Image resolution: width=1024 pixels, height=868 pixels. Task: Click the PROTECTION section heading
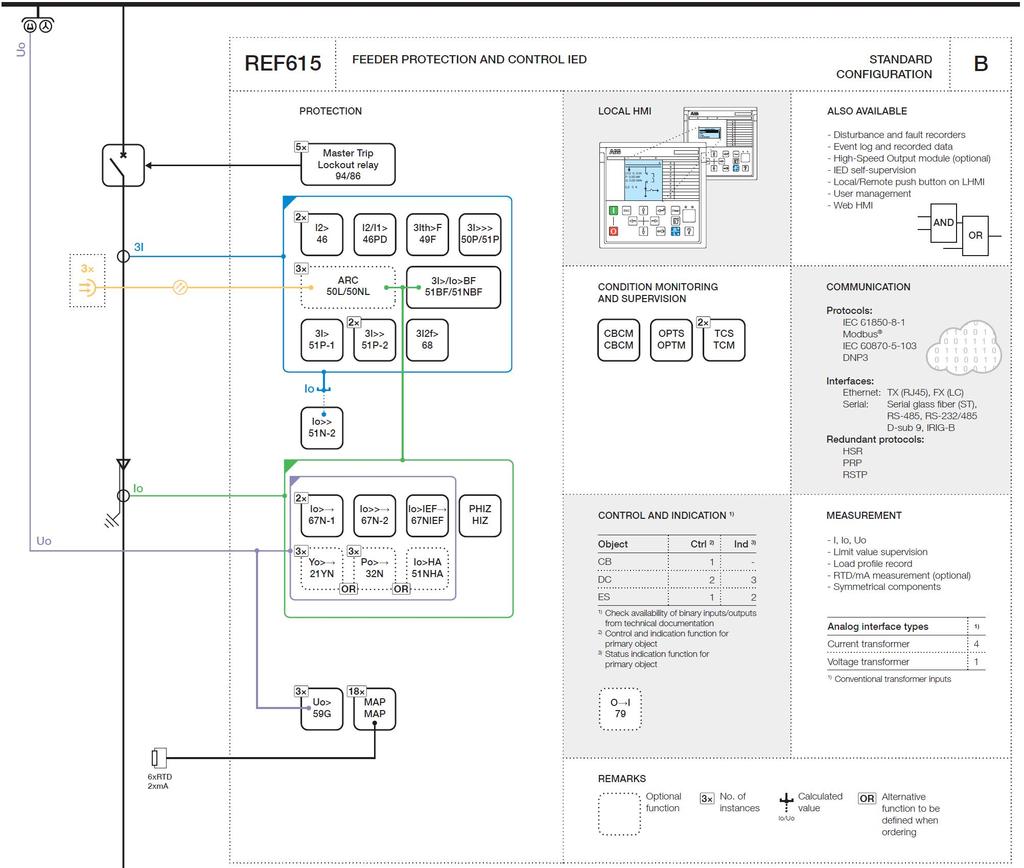[x=330, y=111]
